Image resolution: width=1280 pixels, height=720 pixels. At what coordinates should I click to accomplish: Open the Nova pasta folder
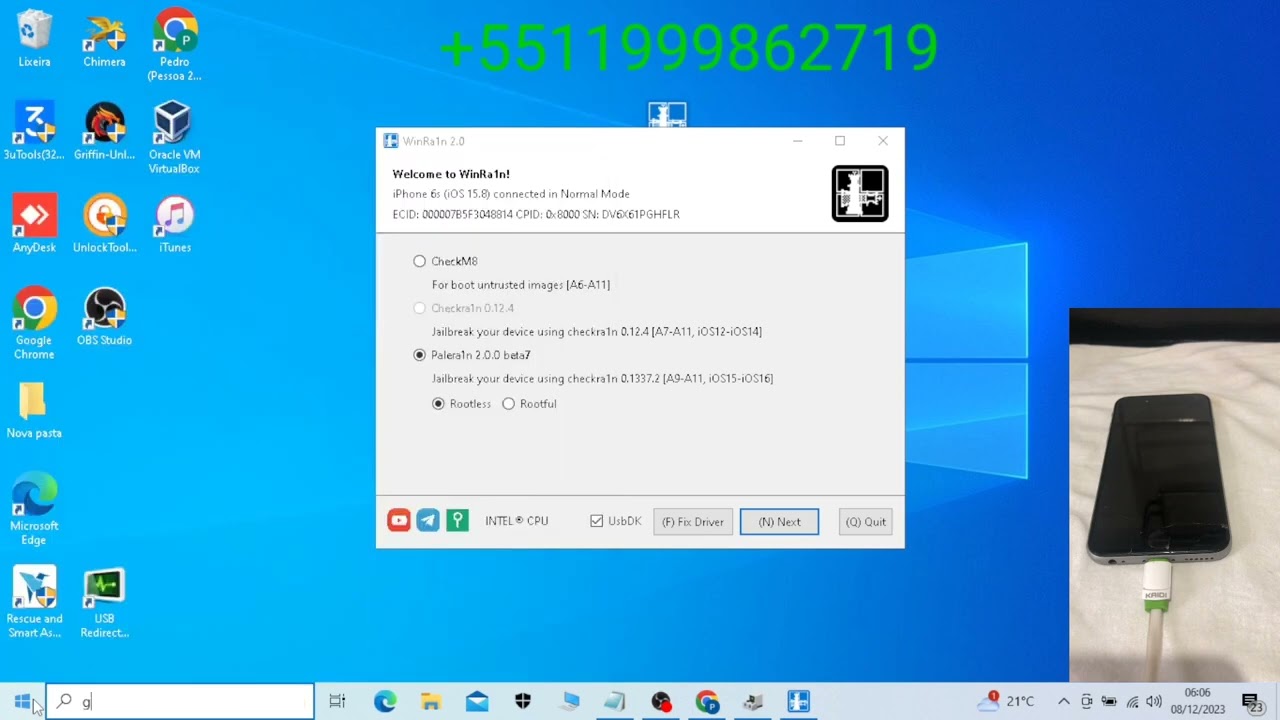(x=34, y=410)
